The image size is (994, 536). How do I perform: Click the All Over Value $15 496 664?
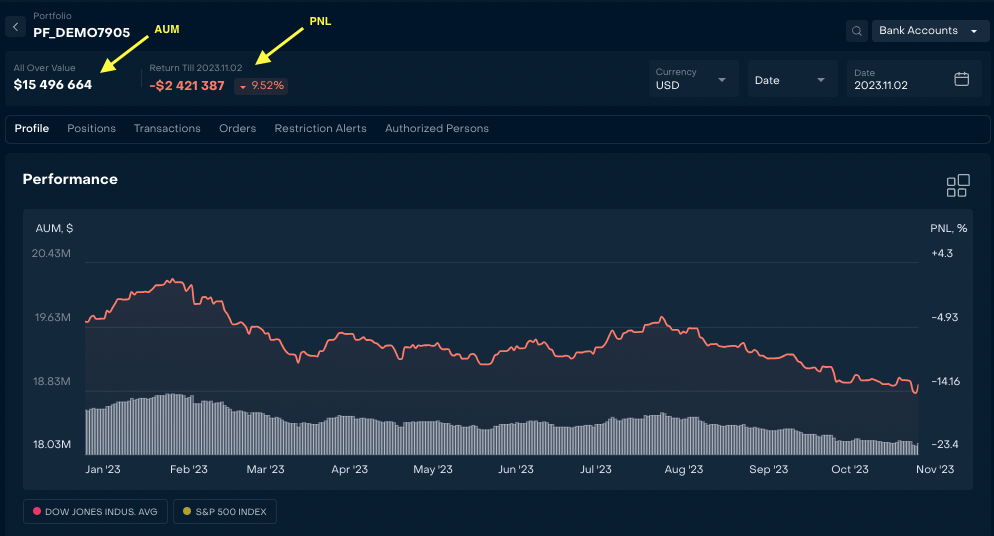(x=53, y=85)
